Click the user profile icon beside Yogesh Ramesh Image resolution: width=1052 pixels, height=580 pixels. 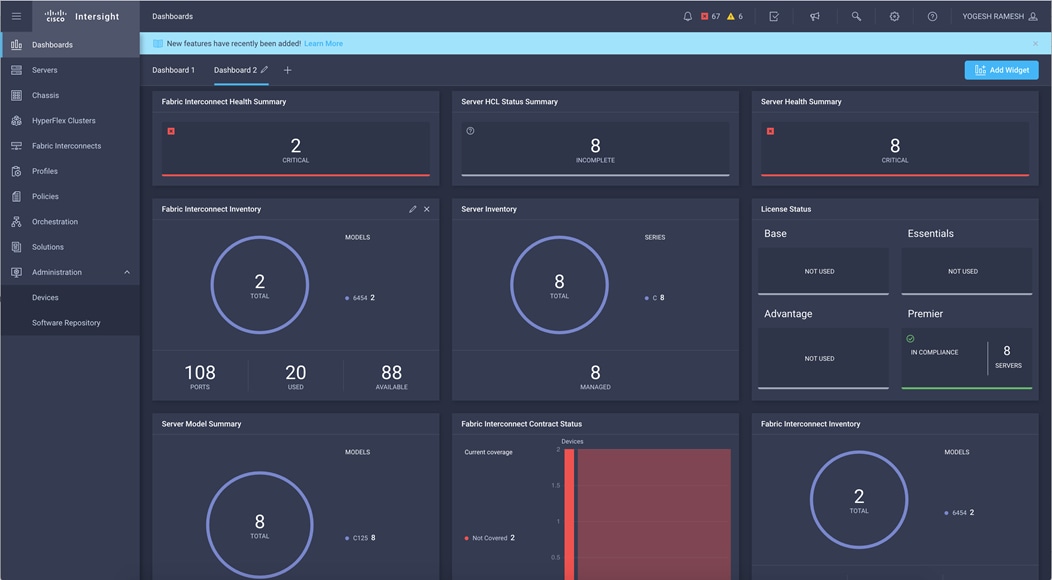[x=1033, y=16]
